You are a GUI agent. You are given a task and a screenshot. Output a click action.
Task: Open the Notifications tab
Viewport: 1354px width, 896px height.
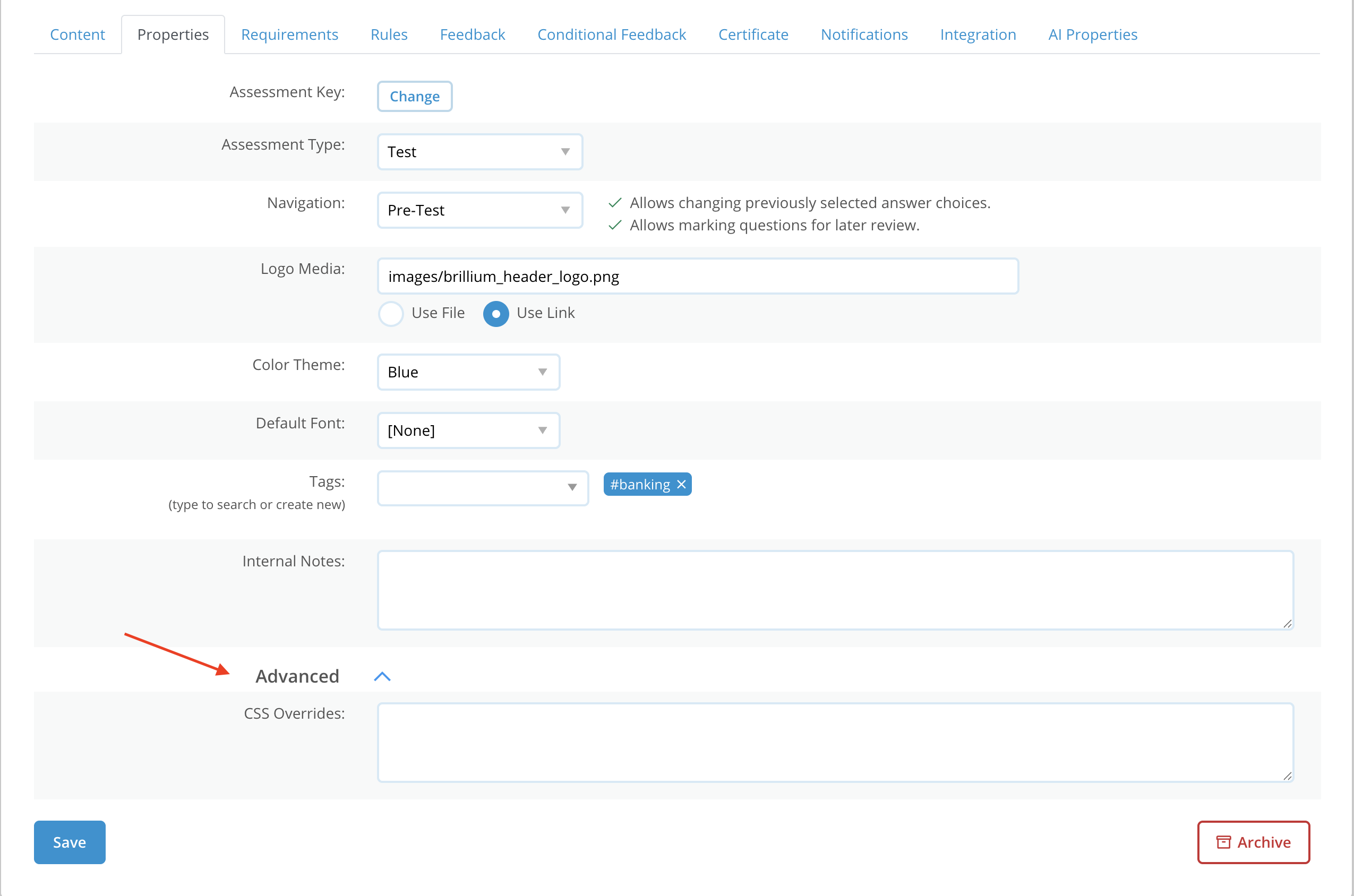tap(864, 35)
